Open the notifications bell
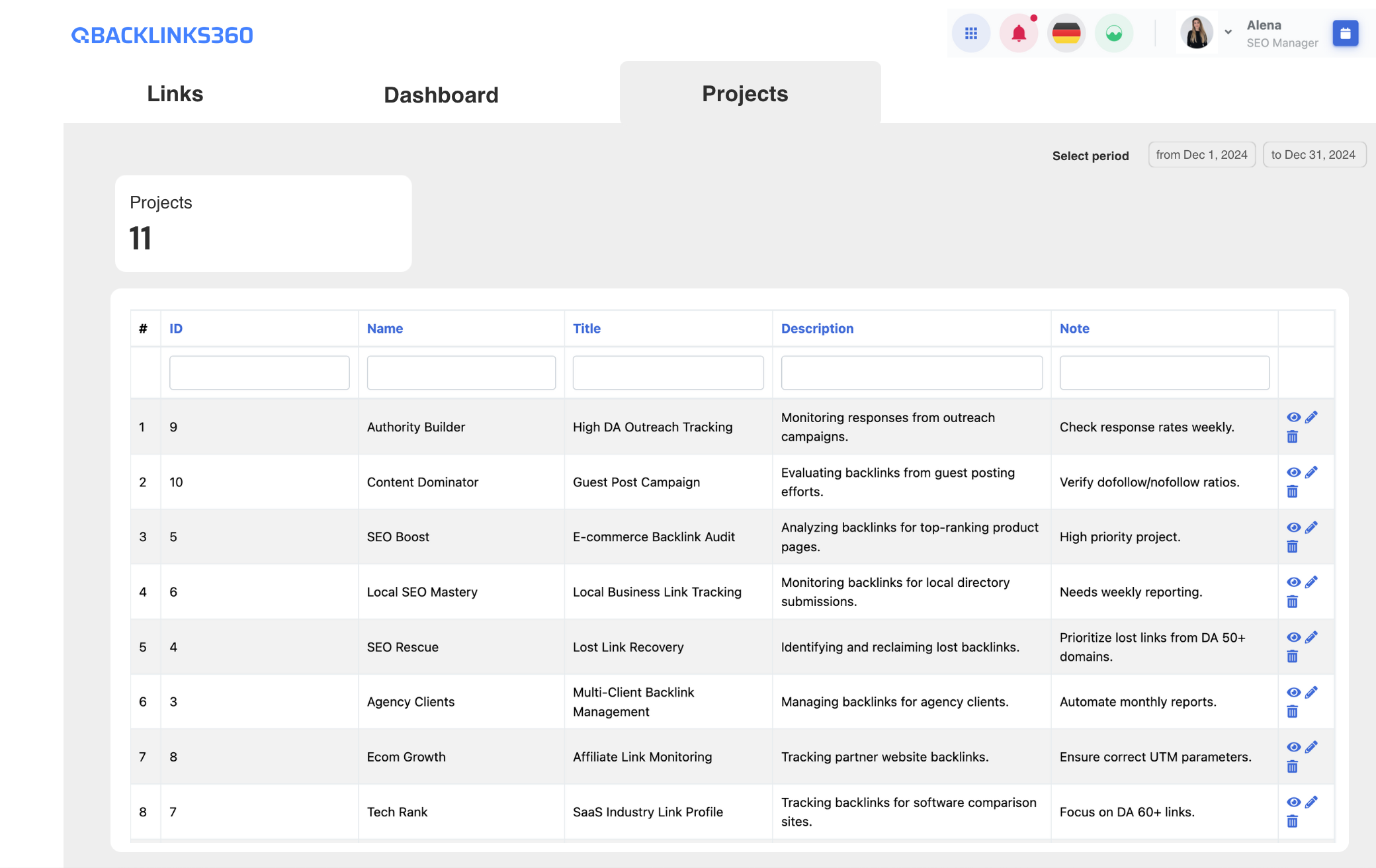The image size is (1376, 868). tap(1018, 32)
